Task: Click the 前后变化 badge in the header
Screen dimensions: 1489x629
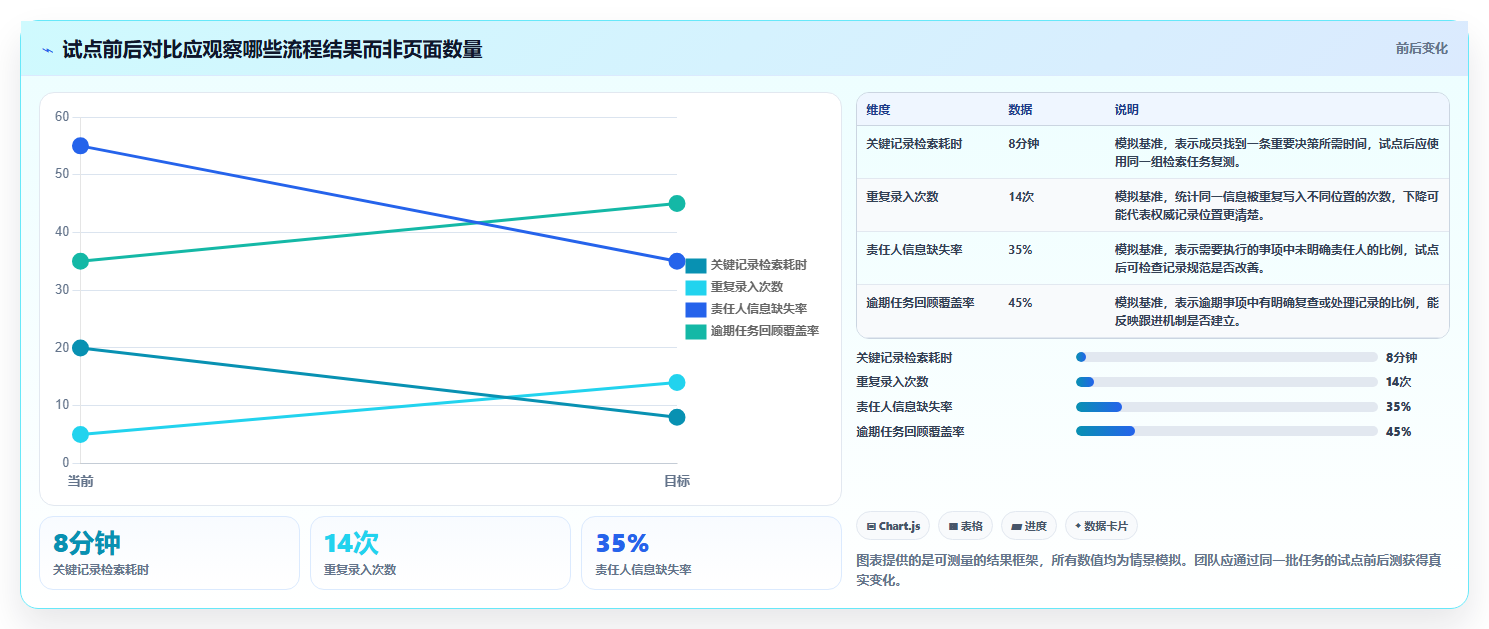Action: point(1421,49)
